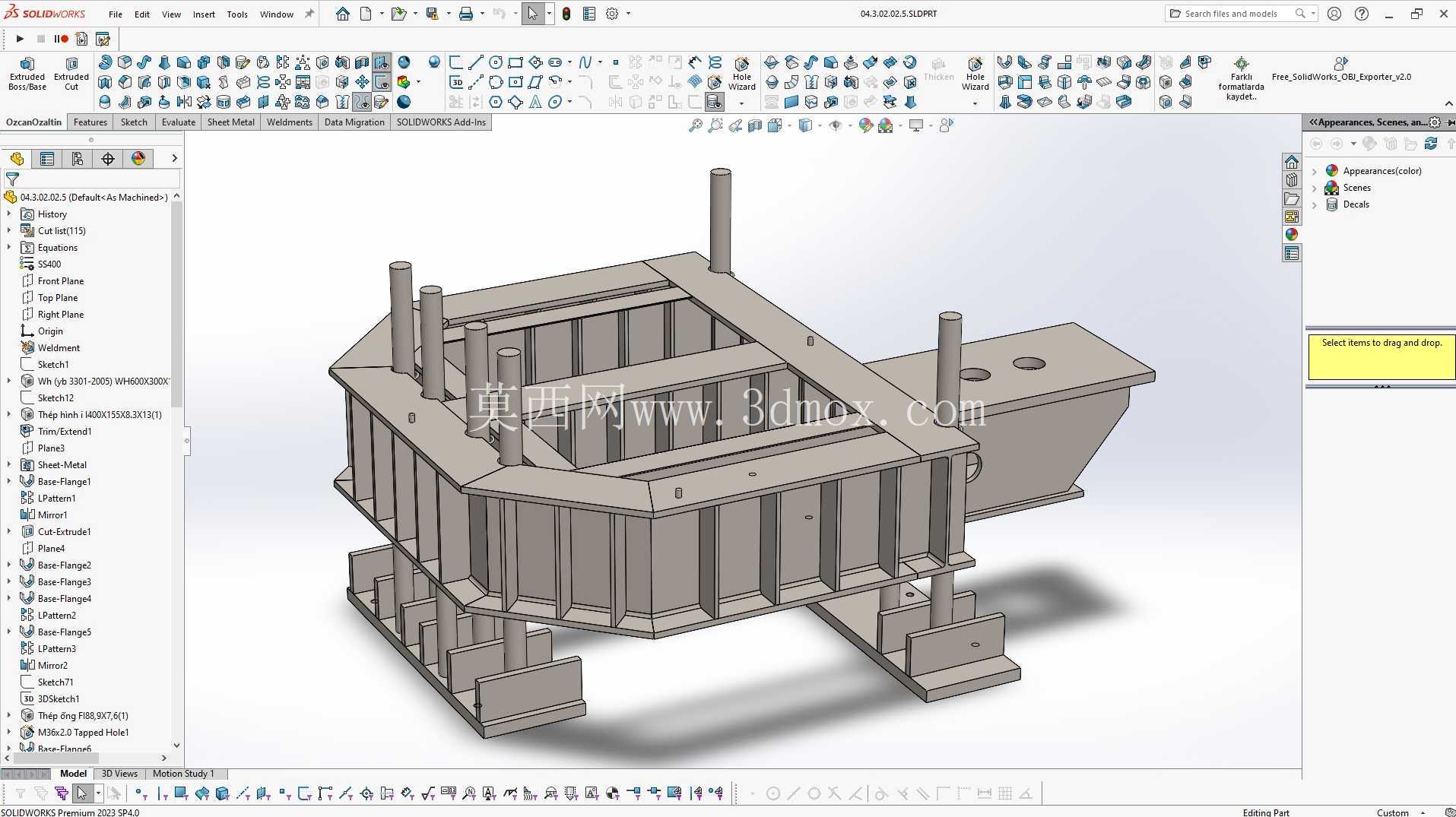Expand the Scenes folder
The height and width of the screenshot is (817, 1456).
click(x=1315, y=188)
